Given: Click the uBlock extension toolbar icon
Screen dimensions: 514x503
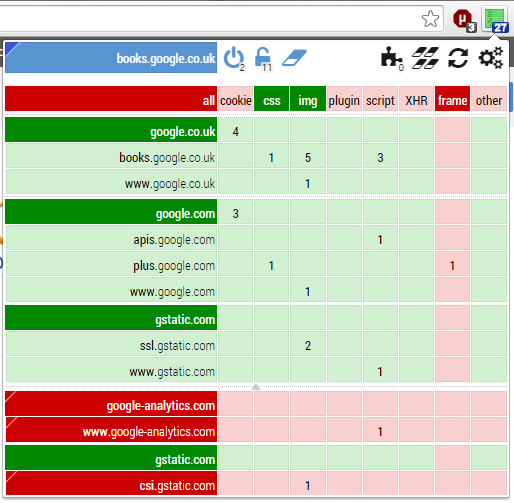Looking at the screenshot, I should tap(464, 20).
